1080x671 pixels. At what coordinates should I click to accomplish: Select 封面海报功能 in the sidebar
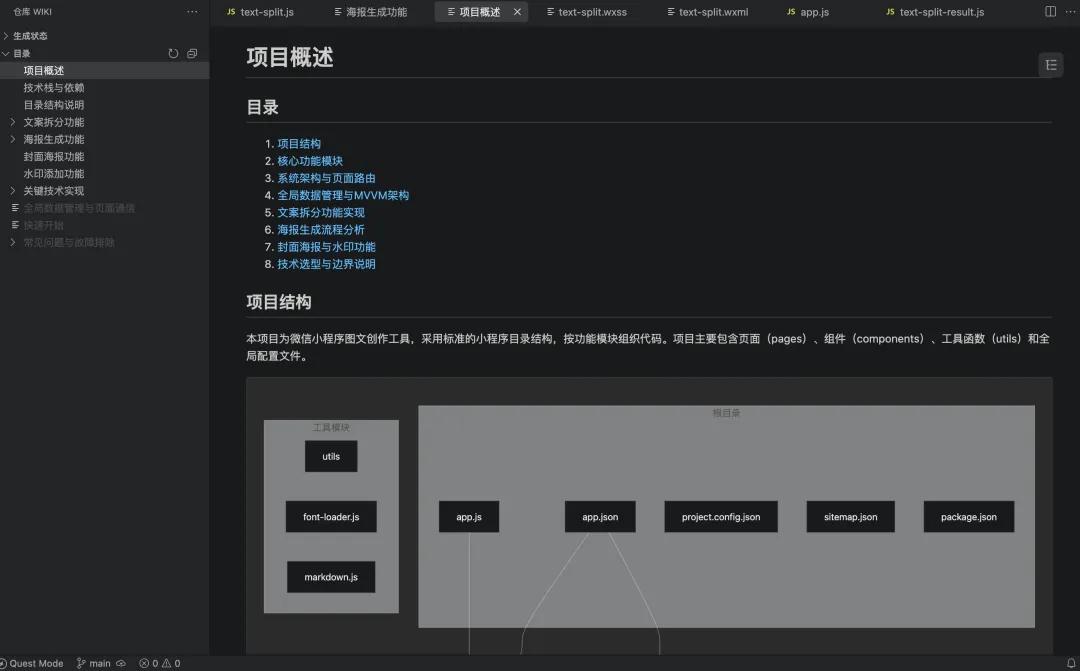(53, 156)
